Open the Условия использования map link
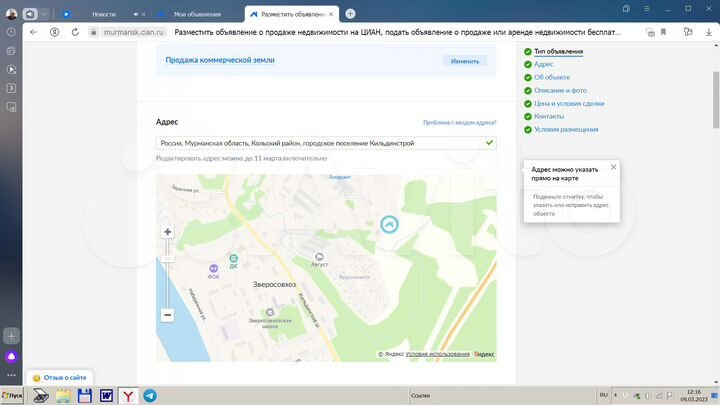 coord(438,354)
